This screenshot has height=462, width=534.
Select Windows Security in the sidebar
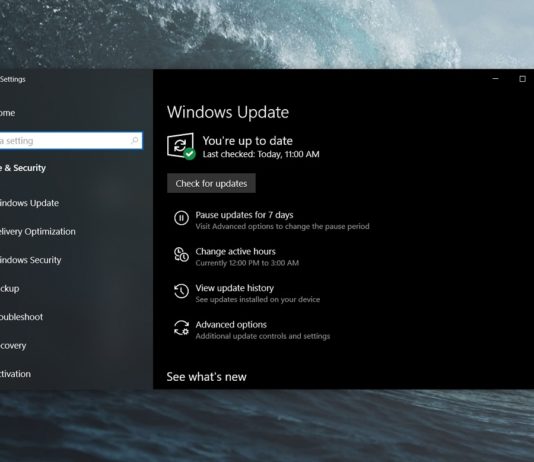click(x=30, y=260)
